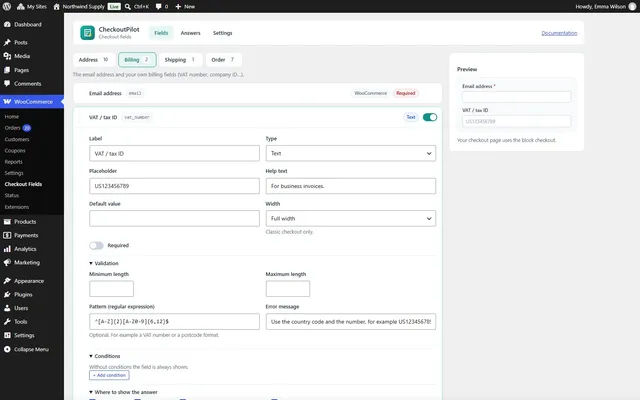
Task: Click the Products icon
Action: pyautogui.click(x=7, y=222)
